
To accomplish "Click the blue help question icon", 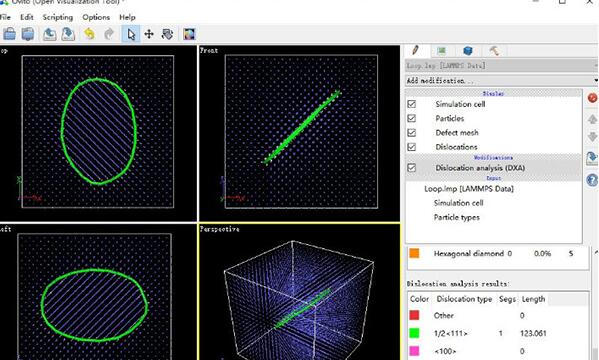I will (x=592, y=180).
